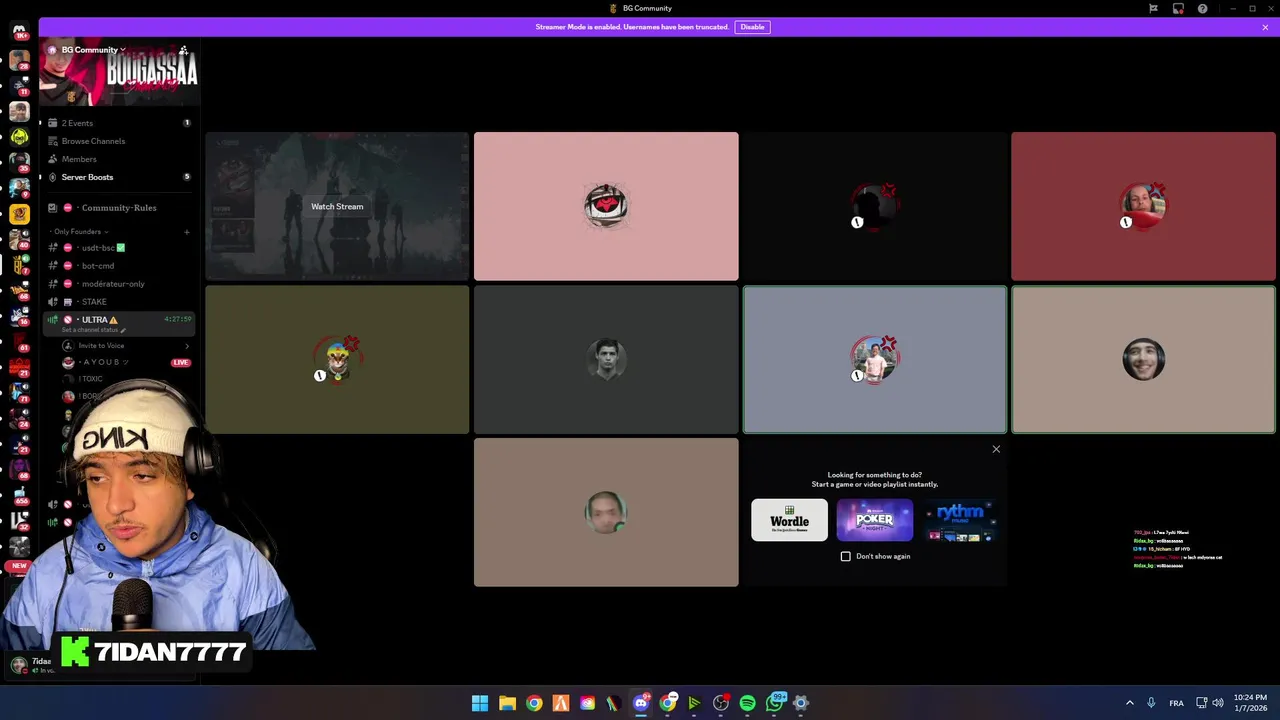This screenshot has height=720, width=1280.
Task: Open Discord direct messages home icon
Action: pyautogui.click(x=19, y=32)
